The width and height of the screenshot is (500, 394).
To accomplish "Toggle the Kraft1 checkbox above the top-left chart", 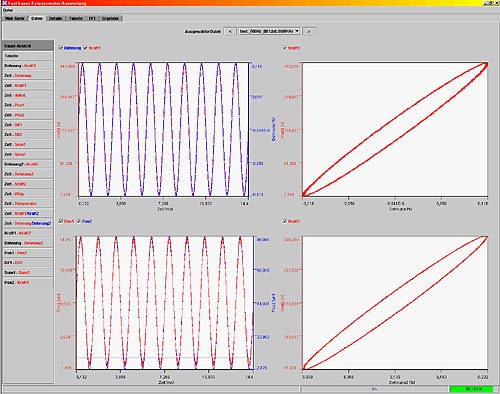I will click(x=86, y=48).
